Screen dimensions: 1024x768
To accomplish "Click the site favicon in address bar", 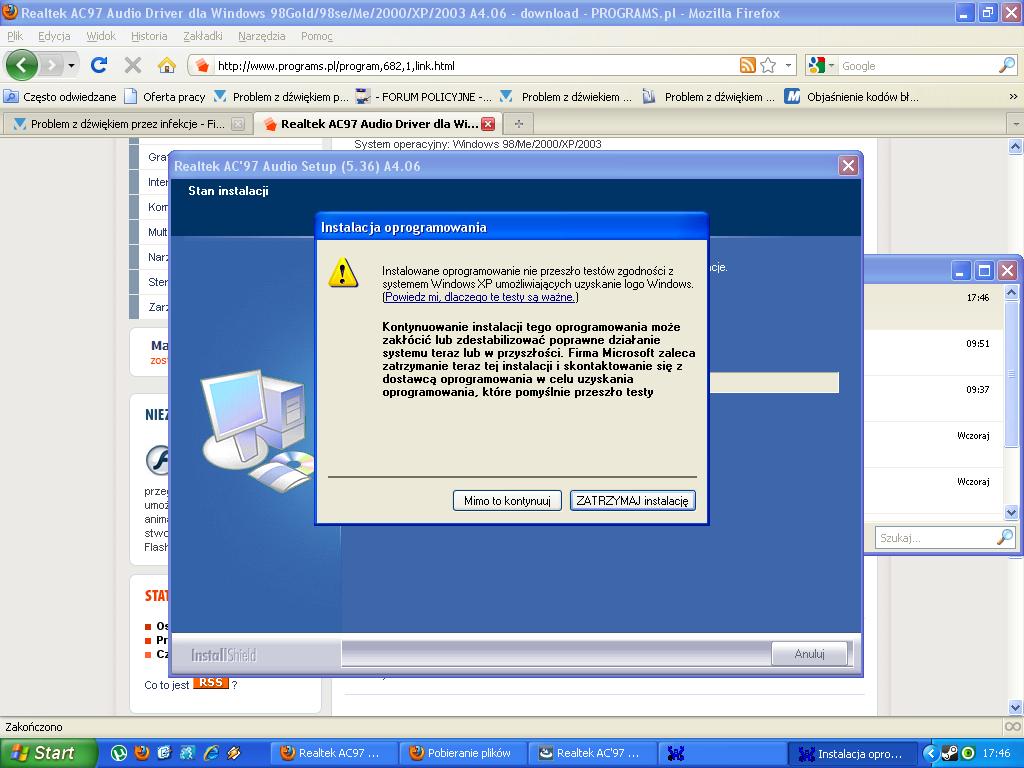I will click(x=202, y=65).
